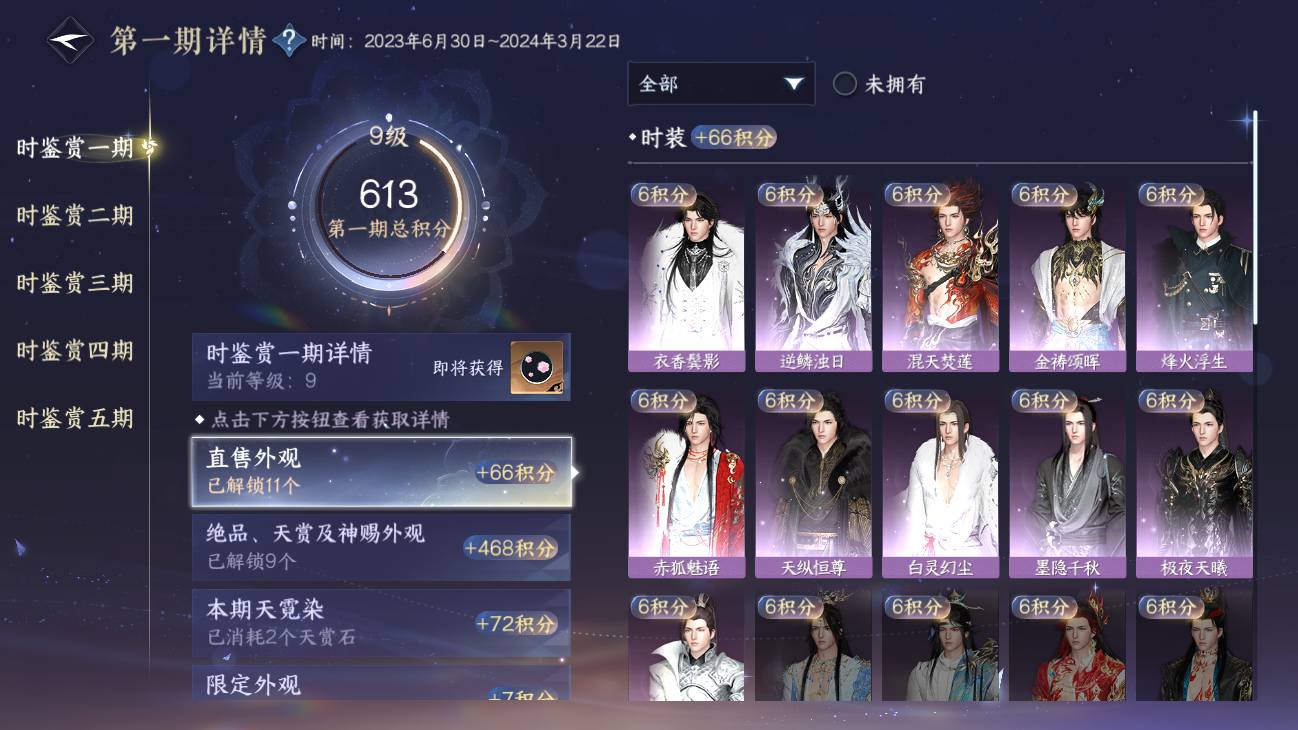Toggle the 未拥有 filter radio button
This screenshot has height=730, width=1298.
[845, 84]
